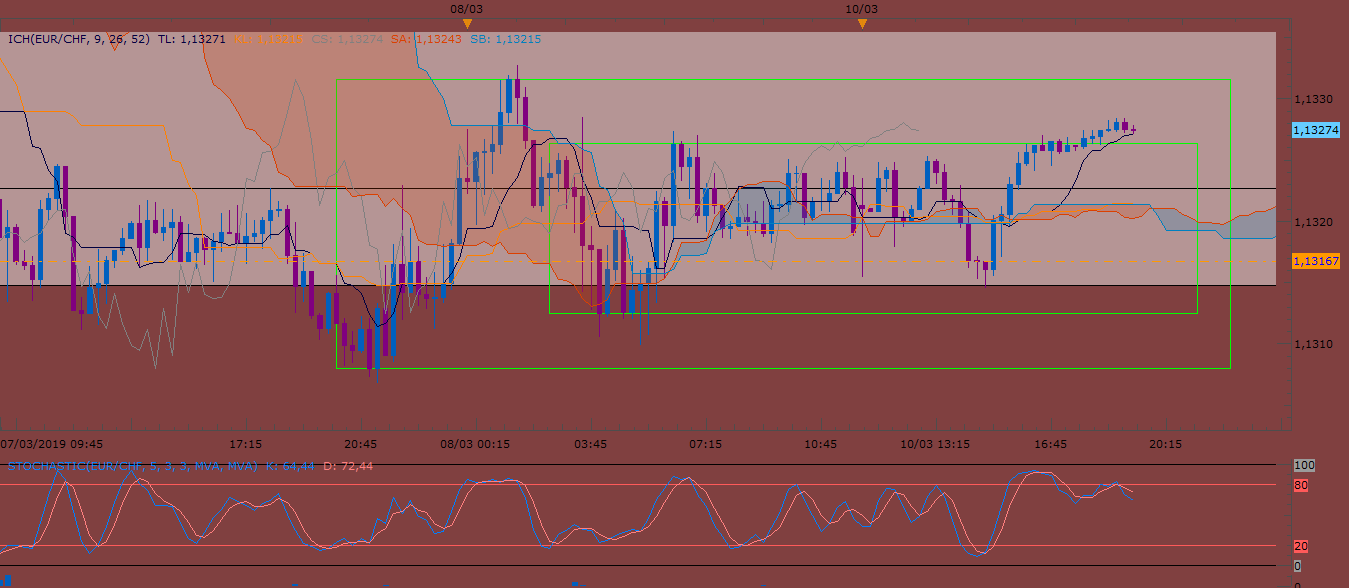
Task: Click the 07:15 time axis label
Action: [x=705, y=443]
